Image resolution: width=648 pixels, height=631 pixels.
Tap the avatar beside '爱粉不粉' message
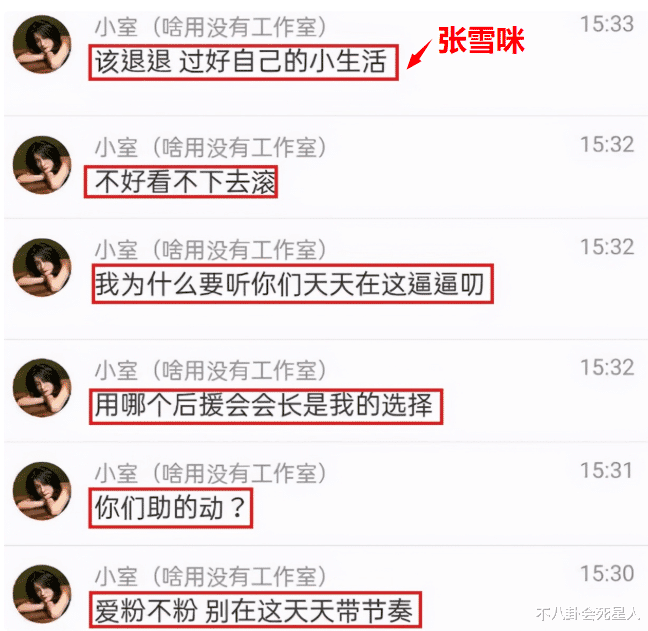(x=42, y=594)
